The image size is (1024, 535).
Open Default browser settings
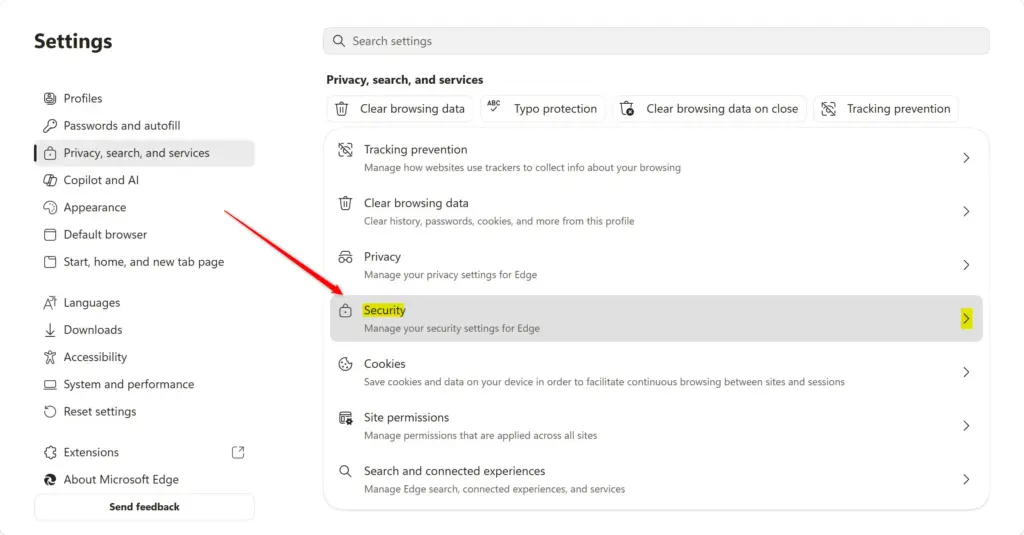pyautogui.click(x=144, y=235)
